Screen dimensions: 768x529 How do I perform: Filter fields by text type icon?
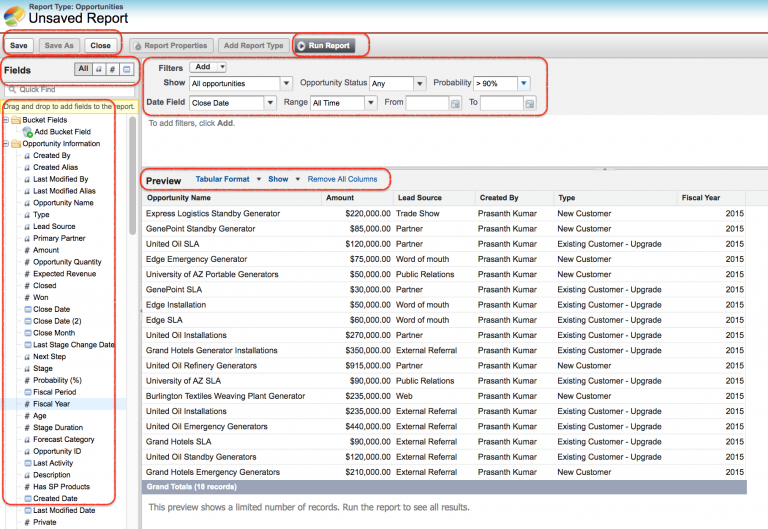[98, 69]
